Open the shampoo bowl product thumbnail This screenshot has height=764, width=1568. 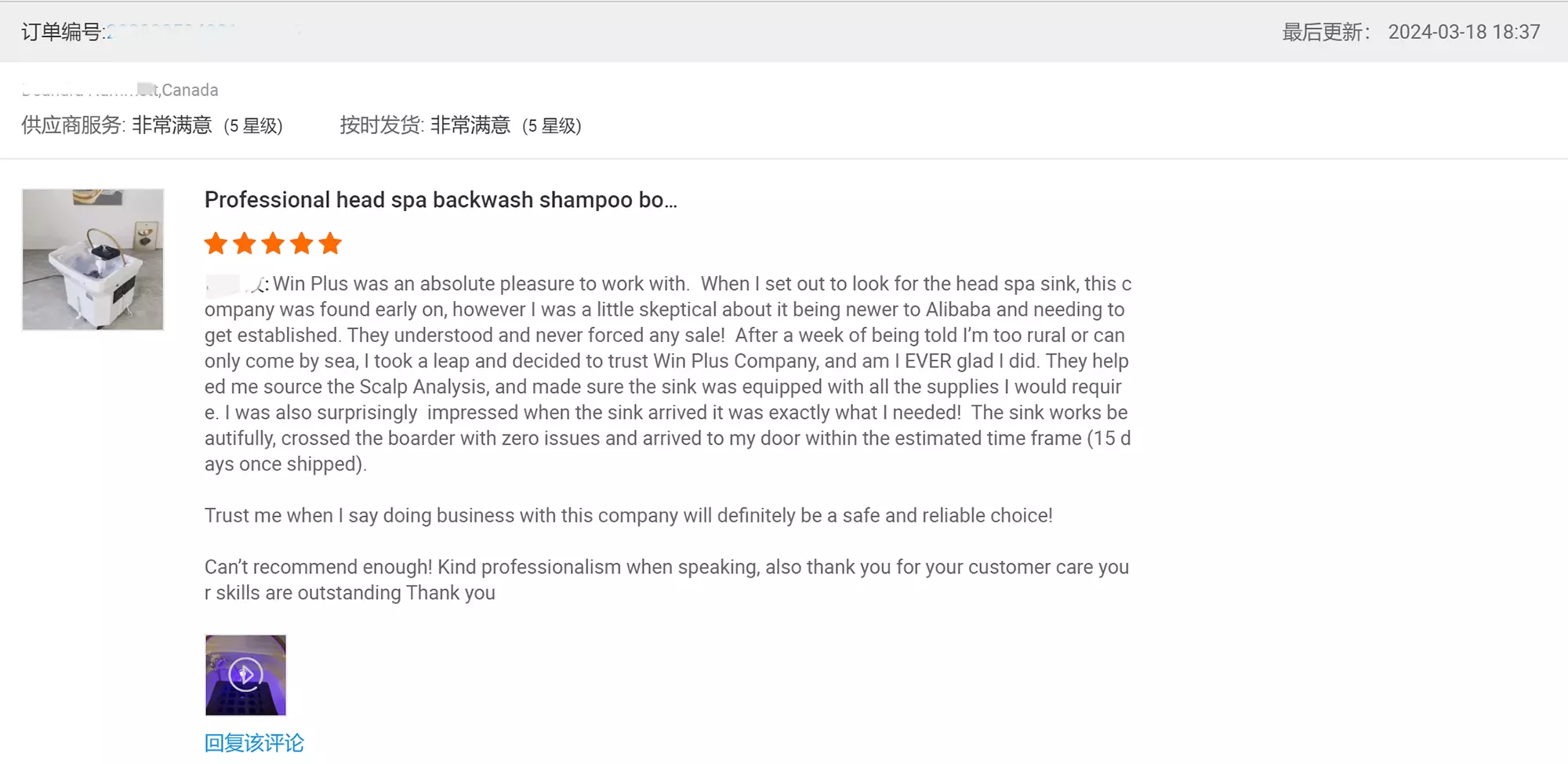click(93, 260)
